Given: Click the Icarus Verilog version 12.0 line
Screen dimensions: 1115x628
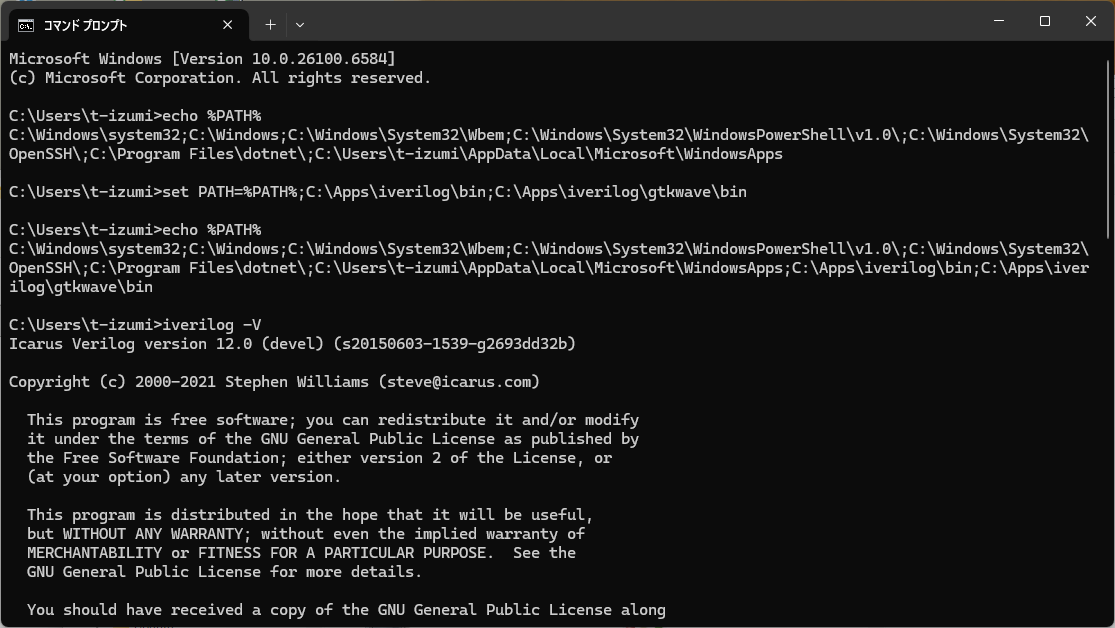Looking at the screenshot, I should pos(292,344).
